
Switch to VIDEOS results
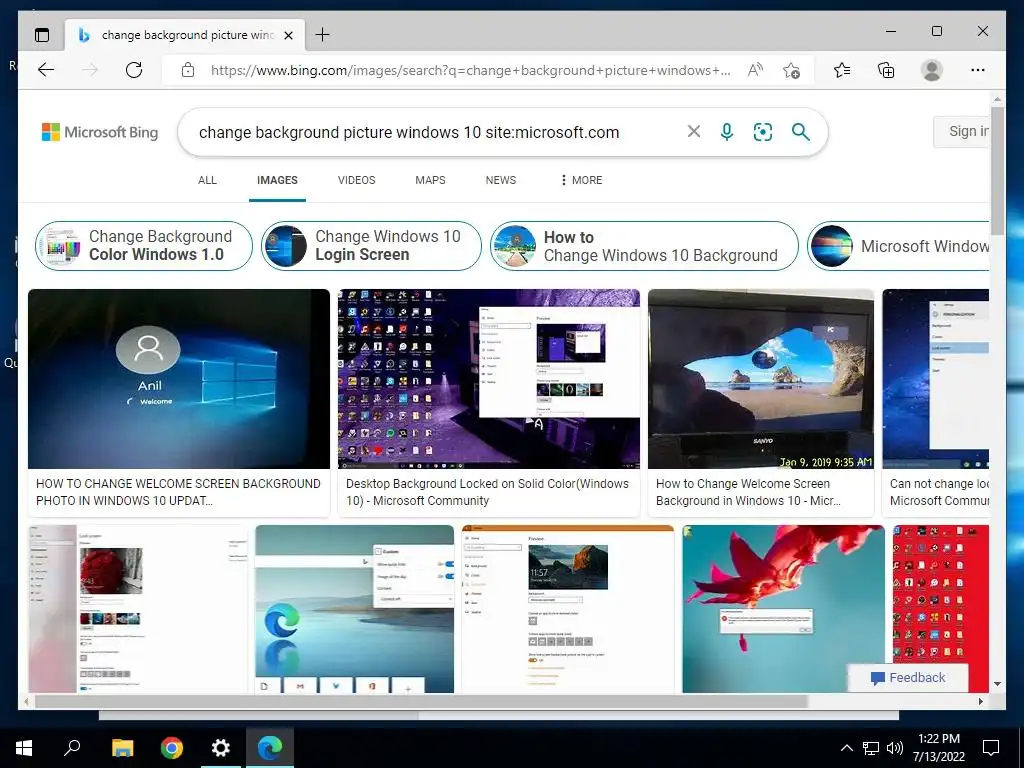coord(357,180)
